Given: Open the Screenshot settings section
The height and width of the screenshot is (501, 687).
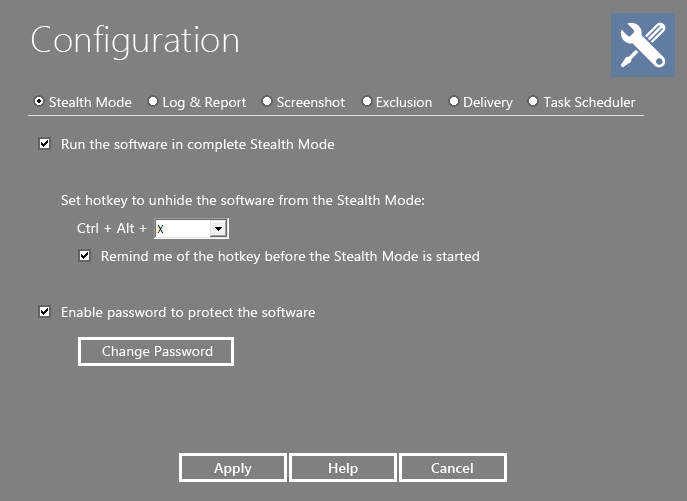Looking at the screenshot, I should click(267, 101).
